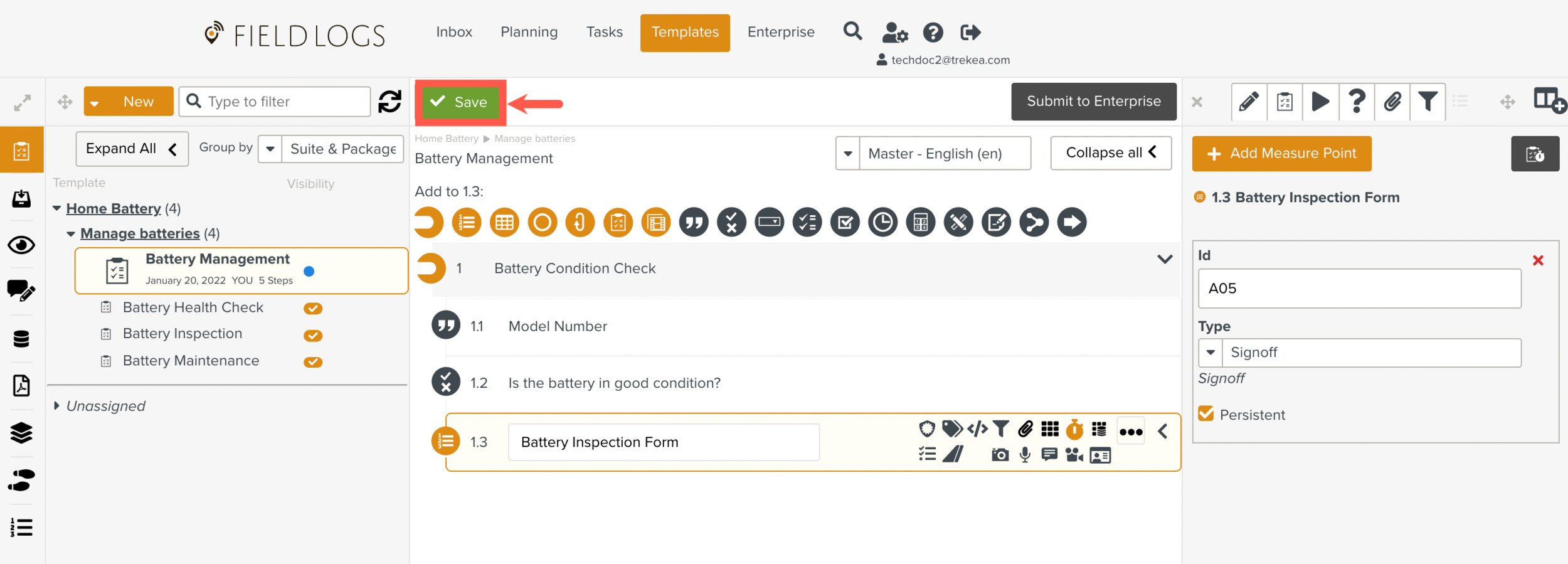The image size is (1568, 564).
Task: Click the green Save button
Action: pyautogui.click(x=460, y=102)
